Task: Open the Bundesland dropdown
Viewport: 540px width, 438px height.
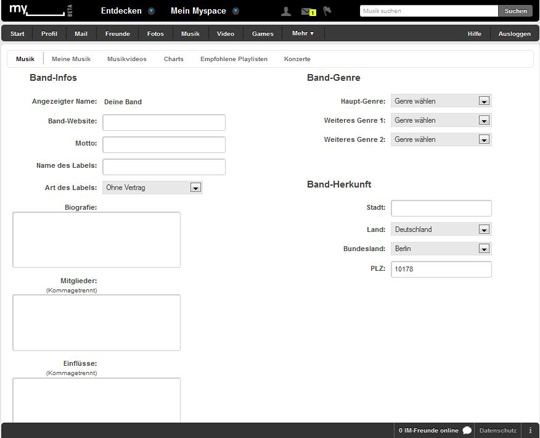Action: 441,249
